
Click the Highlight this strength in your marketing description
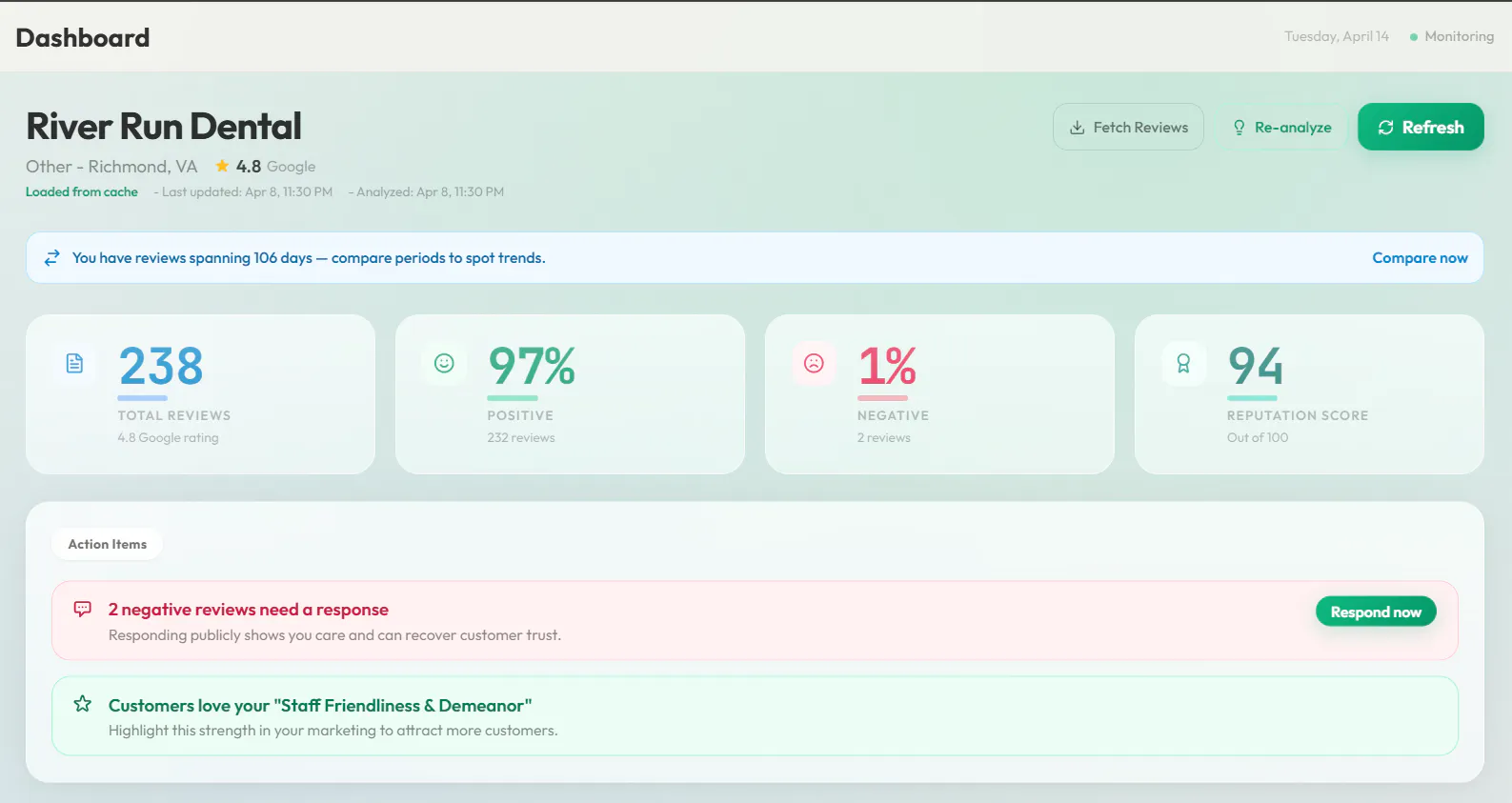point(333,731)
